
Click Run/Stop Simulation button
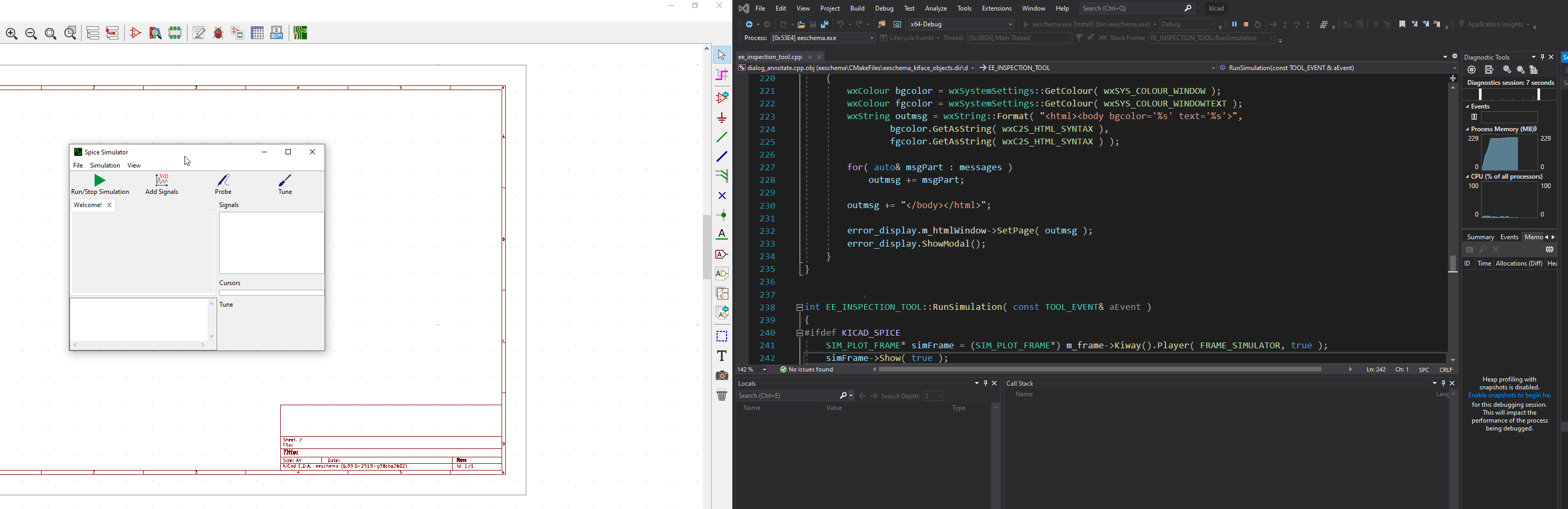point(101,184)
